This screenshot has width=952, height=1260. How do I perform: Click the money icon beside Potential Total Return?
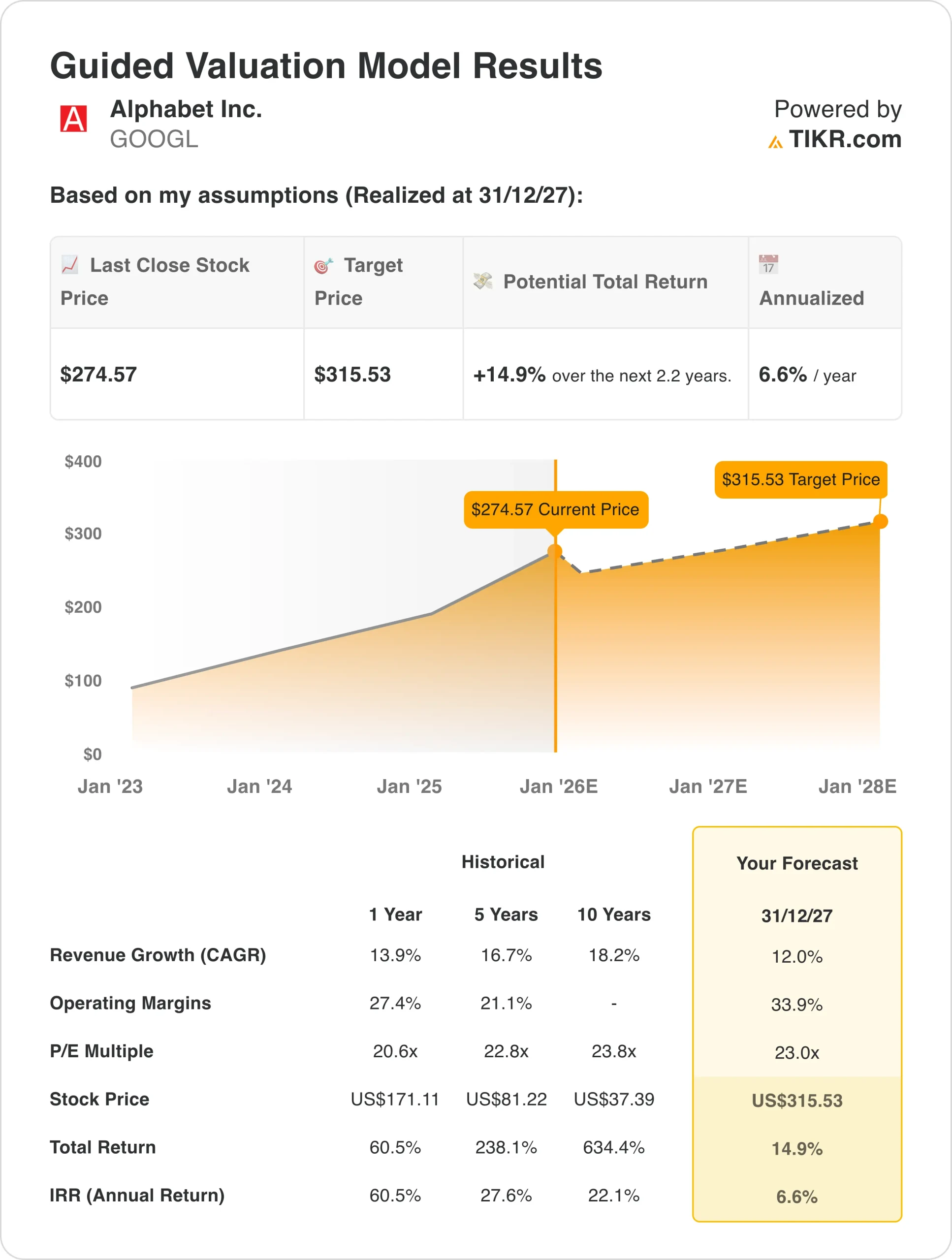coord(482,281)
